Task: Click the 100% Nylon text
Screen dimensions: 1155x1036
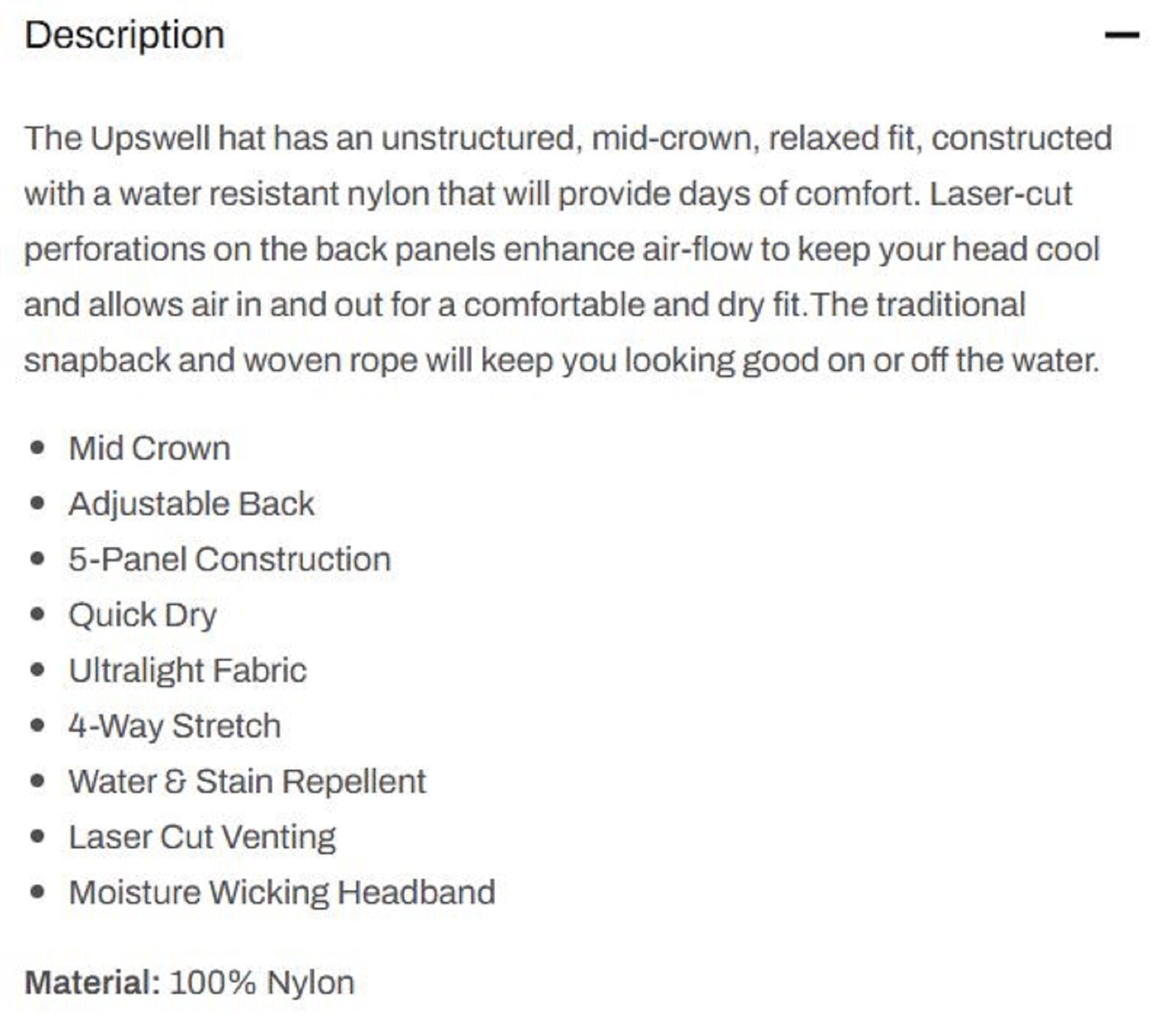Action: (262, 983)
